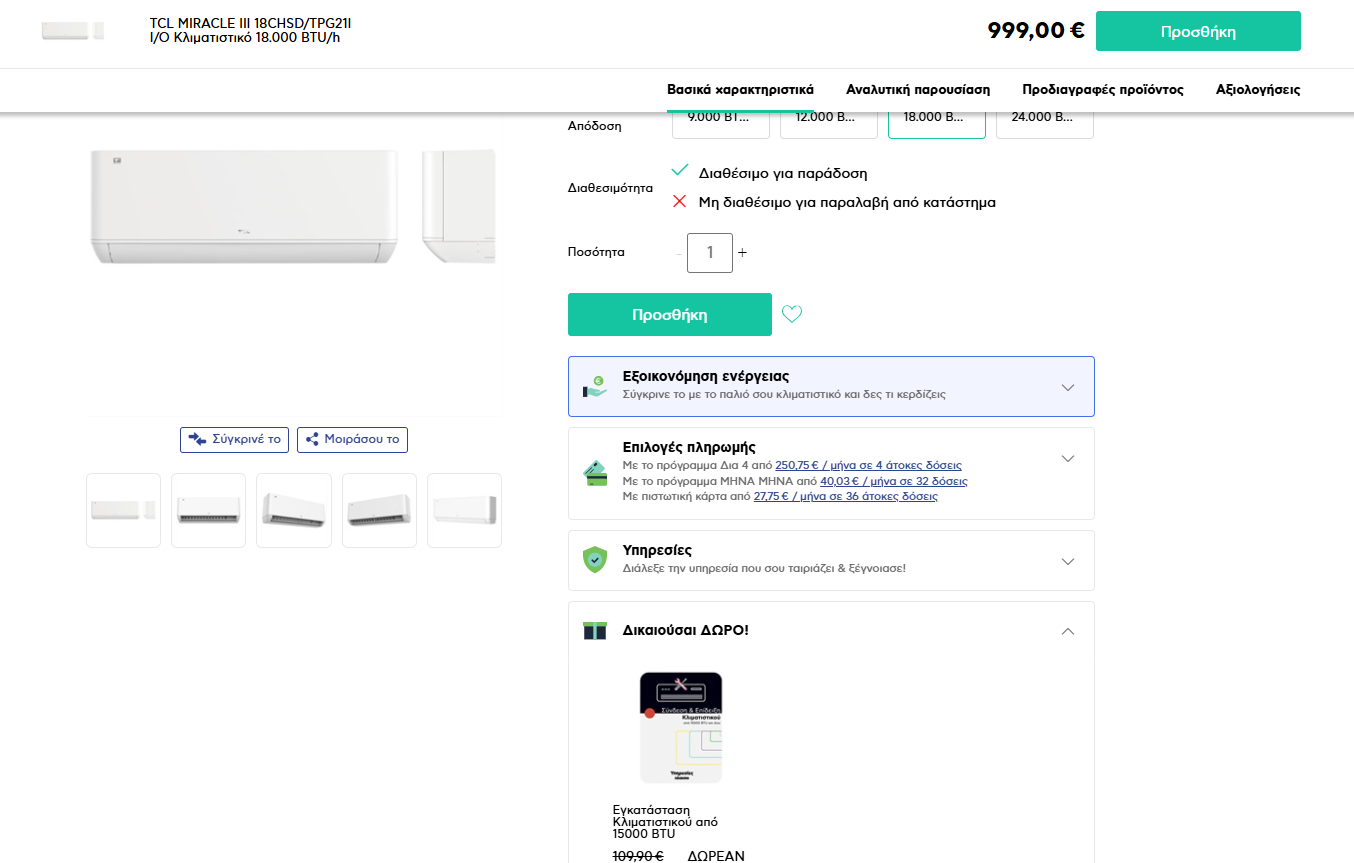Click the Διαθέσιμο για παράδοση text

(783, 173)
